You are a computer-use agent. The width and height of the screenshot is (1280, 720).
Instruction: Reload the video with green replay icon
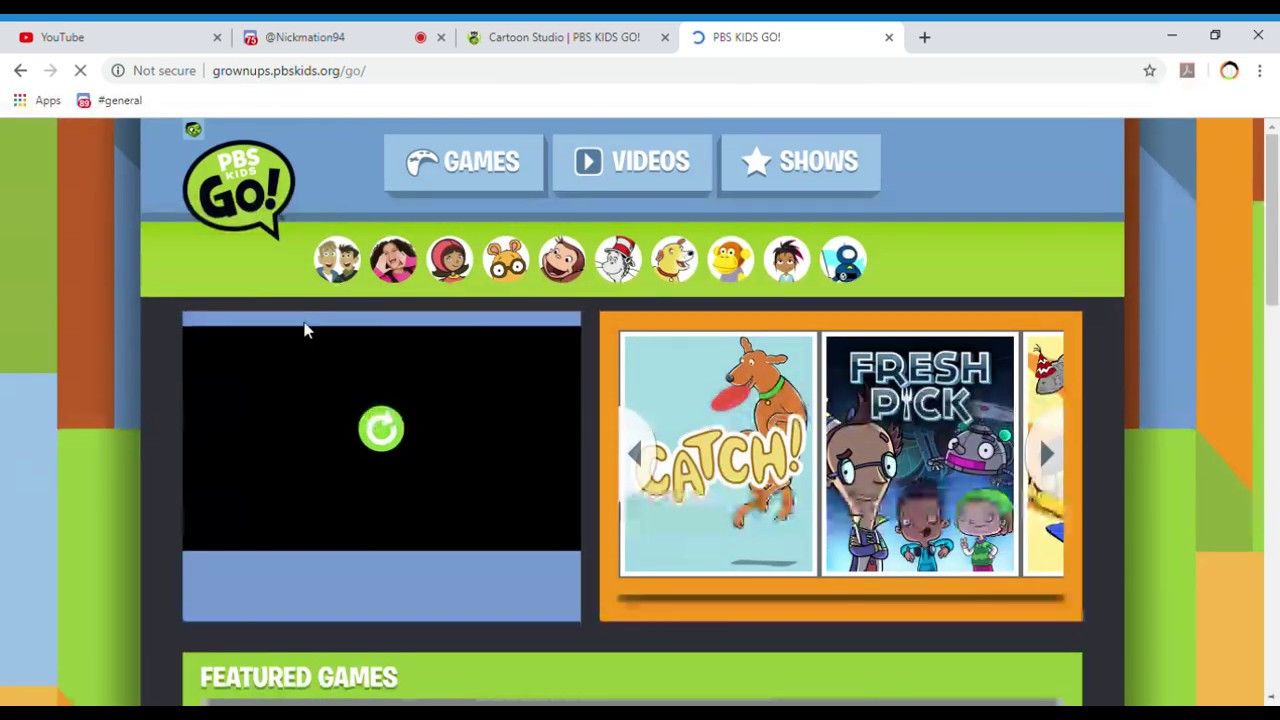tap(381, 429)
